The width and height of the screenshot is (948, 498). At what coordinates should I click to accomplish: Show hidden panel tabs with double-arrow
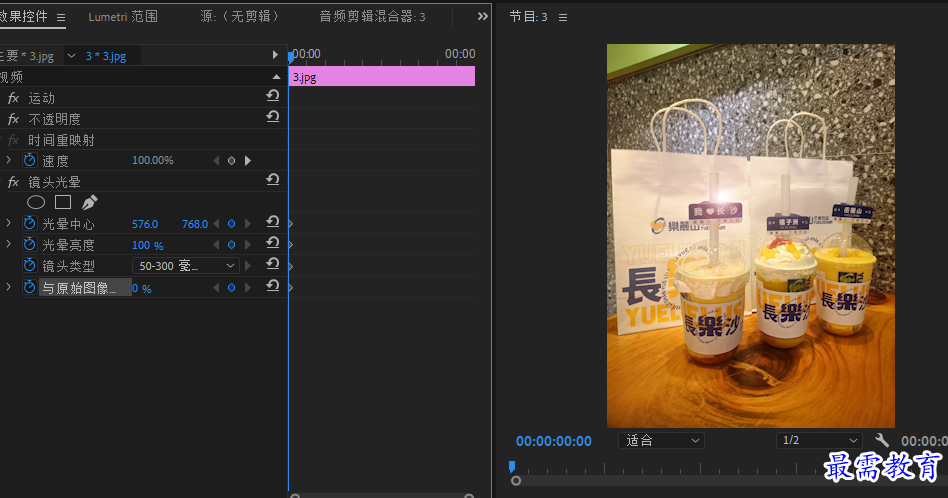(482, 16)
